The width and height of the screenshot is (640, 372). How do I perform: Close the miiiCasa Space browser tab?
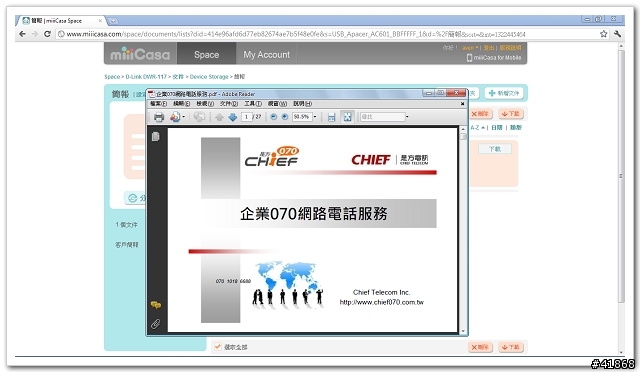point(100,20)
